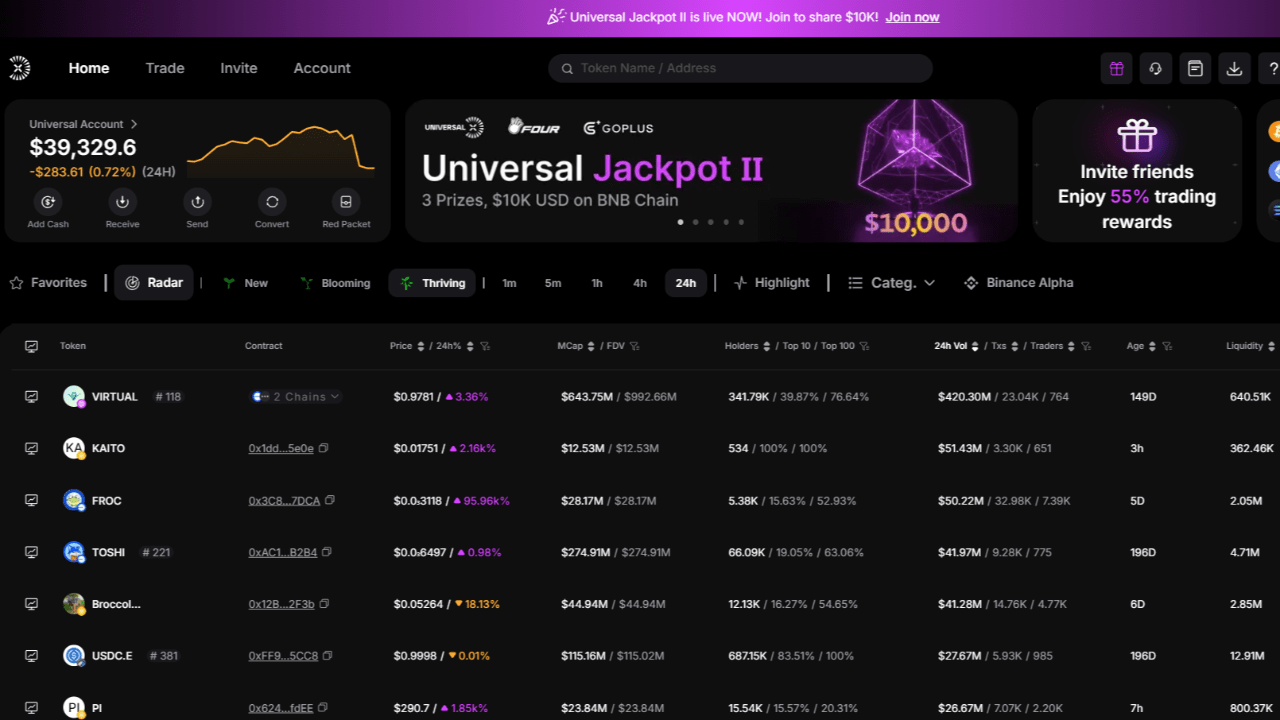The height and width of the screenshot is (720, 1280).
Task: Click the Convert icon
Action: [x=272, y=201]
